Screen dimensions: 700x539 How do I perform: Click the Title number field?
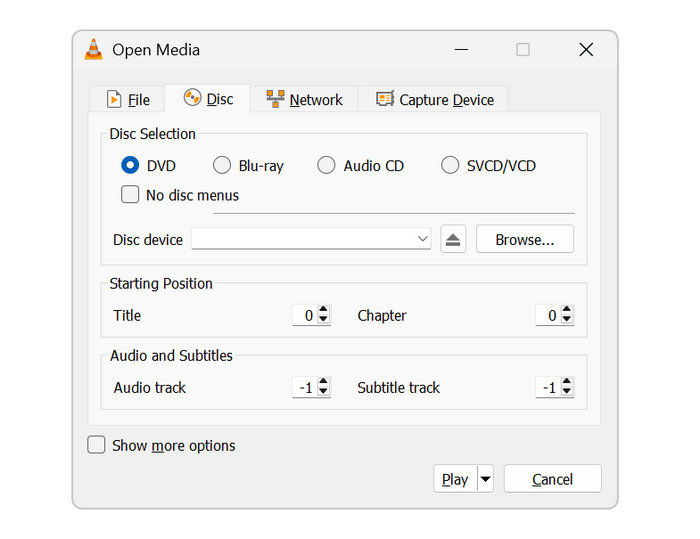pos(304,315)
